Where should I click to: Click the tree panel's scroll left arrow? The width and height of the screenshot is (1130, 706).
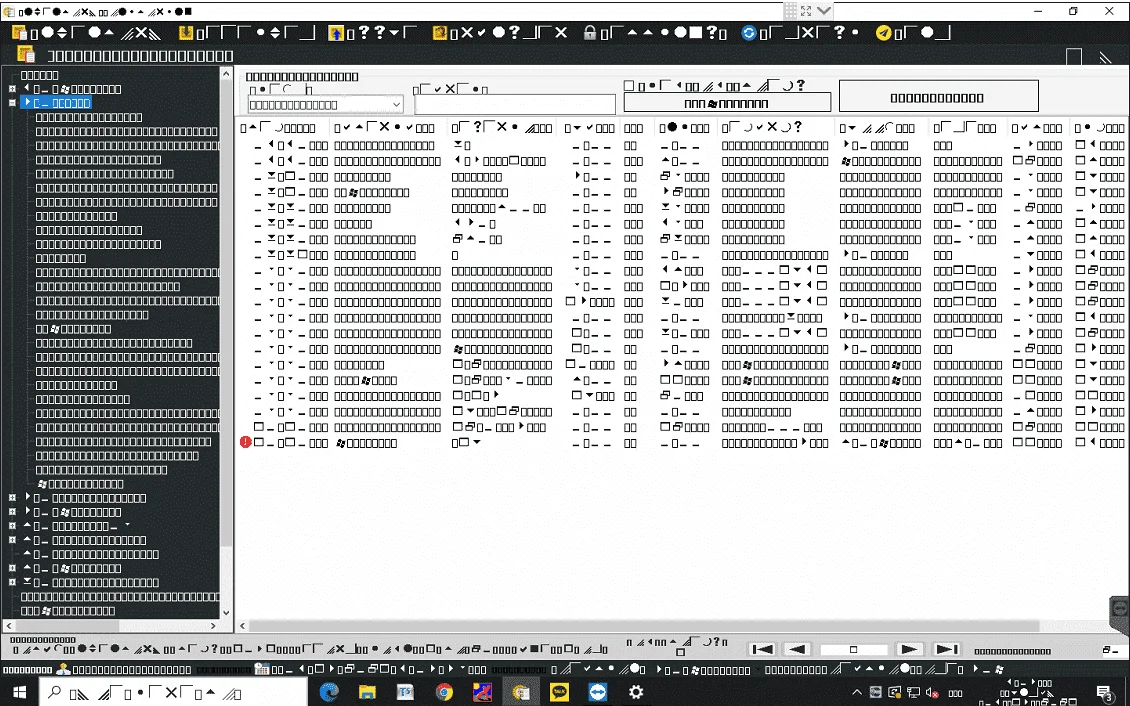[x=9, y=626]
